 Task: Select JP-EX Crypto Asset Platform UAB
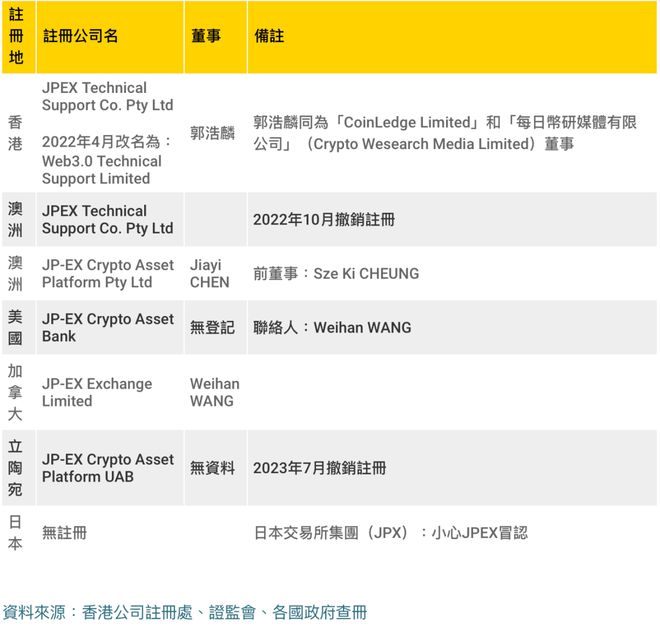[107, 468]
